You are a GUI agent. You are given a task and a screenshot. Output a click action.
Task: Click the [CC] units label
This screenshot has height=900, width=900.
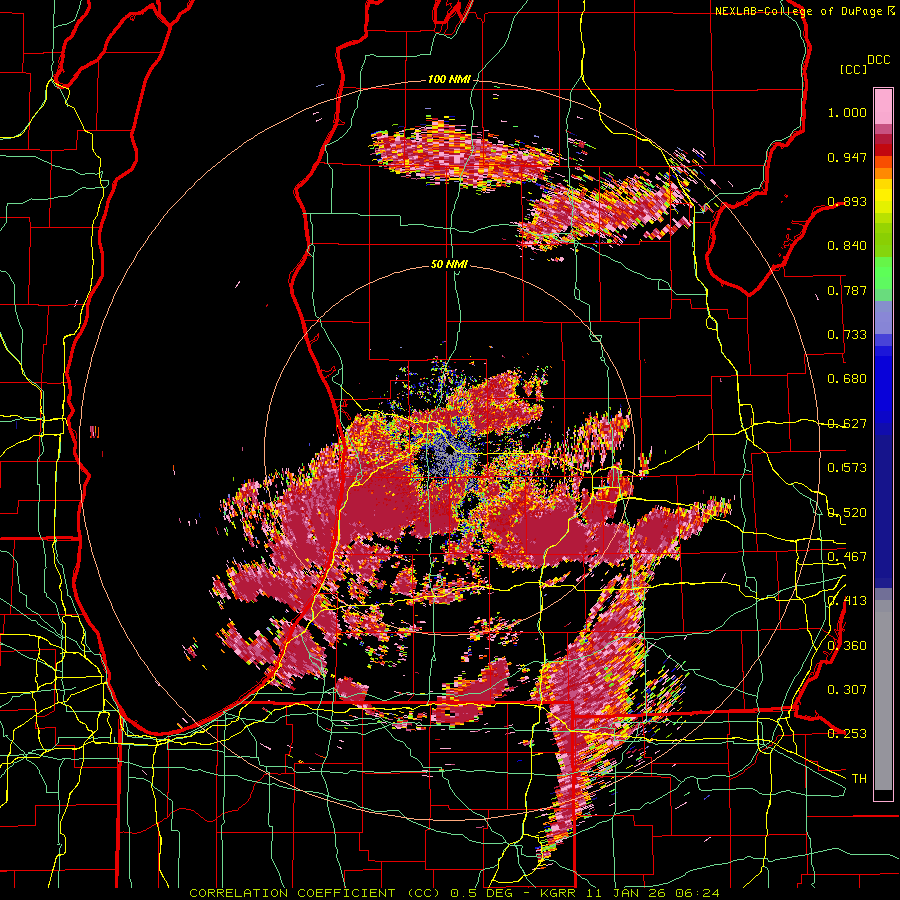[x=853, y=69]
